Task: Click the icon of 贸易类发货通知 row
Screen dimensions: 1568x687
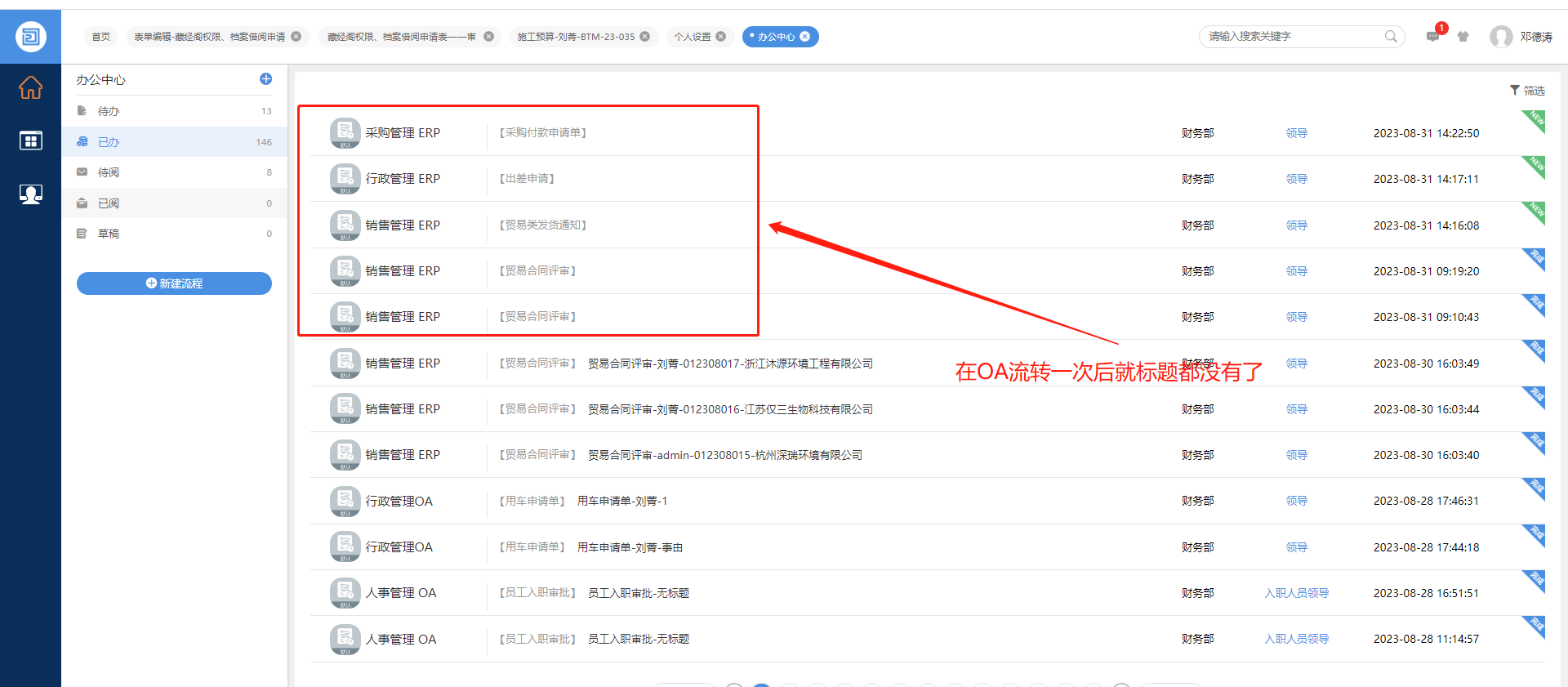Action: (x=345, y=225)
